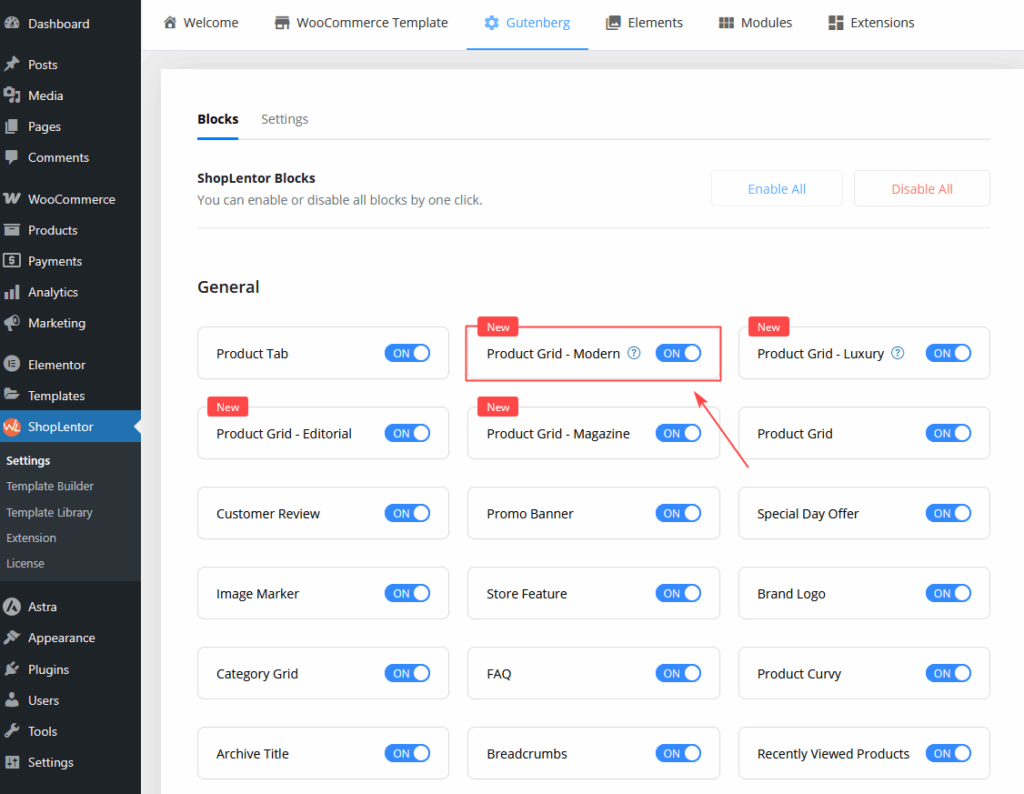Click the WooCommerce icon in the sidebar

tap(13, 199)
